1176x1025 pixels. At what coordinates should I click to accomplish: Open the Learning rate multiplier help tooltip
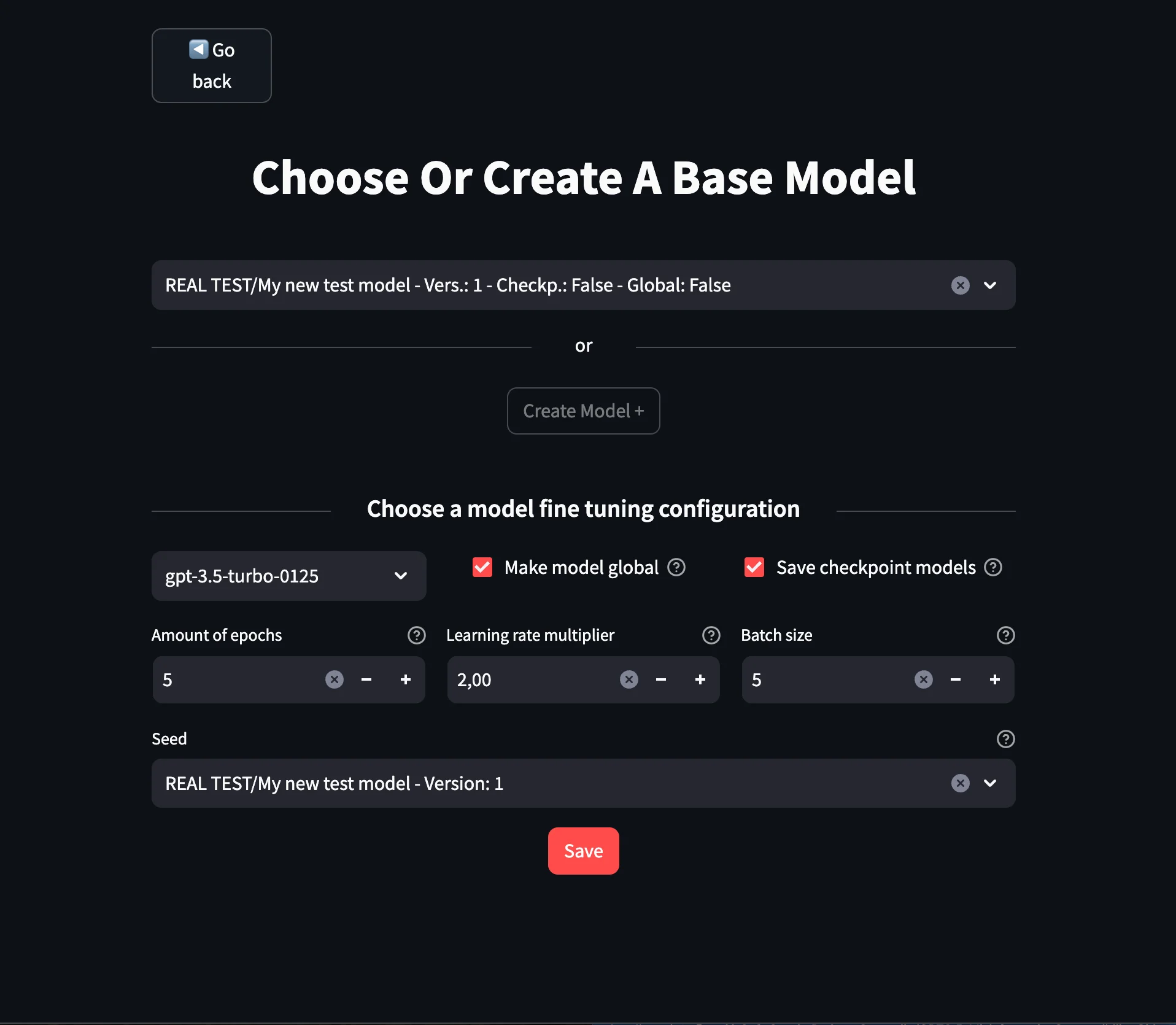[711, 635]
